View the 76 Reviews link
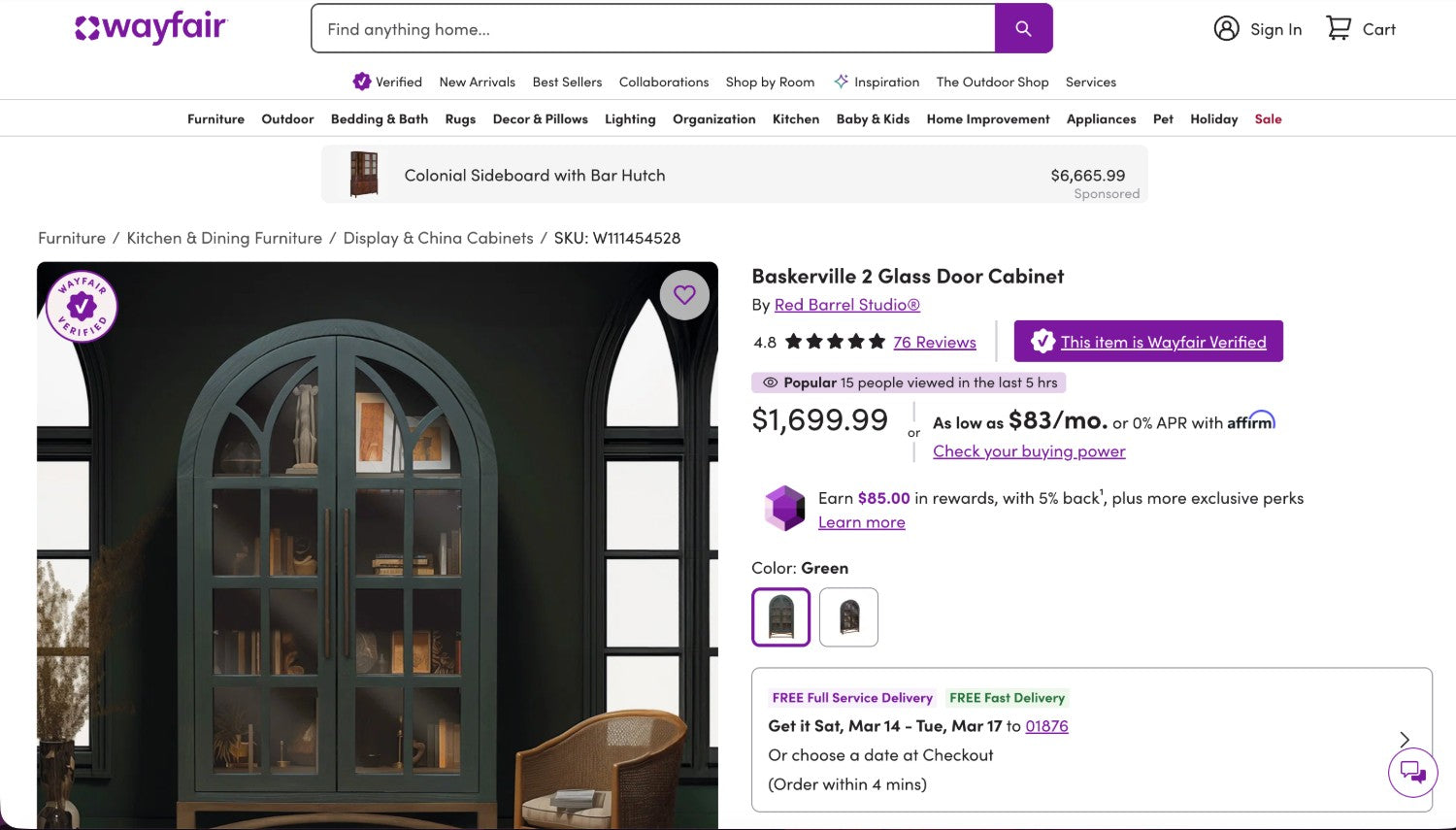This screenshot has width=1456, height=830. pyautogui.click(x=934, y=342)
